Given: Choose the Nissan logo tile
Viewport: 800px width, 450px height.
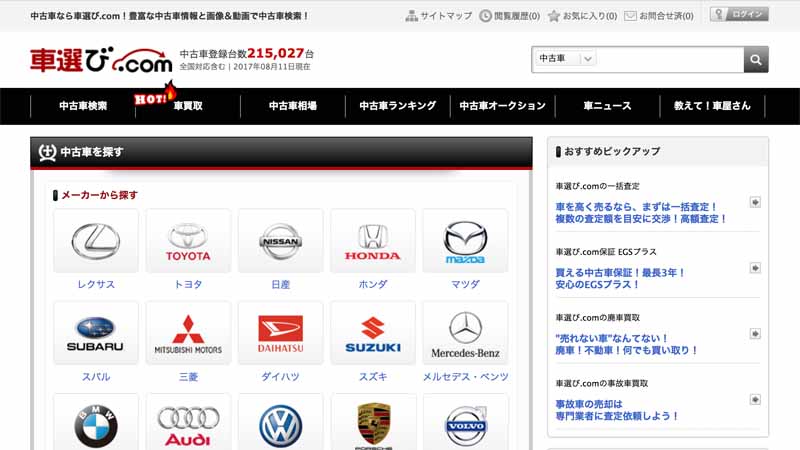Looking at the screenshot, I should 281,241.
